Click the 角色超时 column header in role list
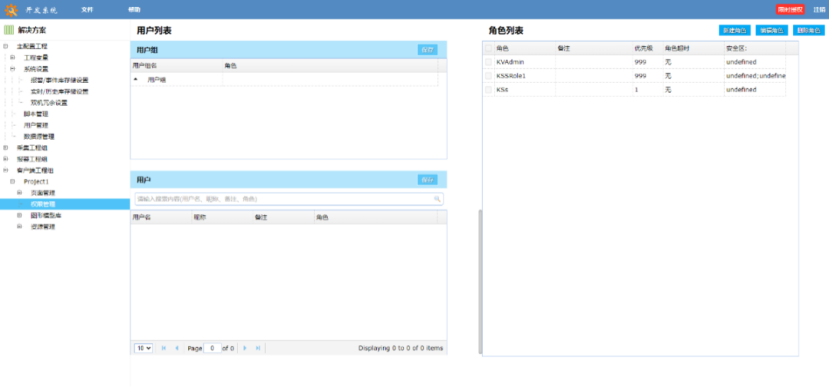The image size is (830, 388). 693,48
